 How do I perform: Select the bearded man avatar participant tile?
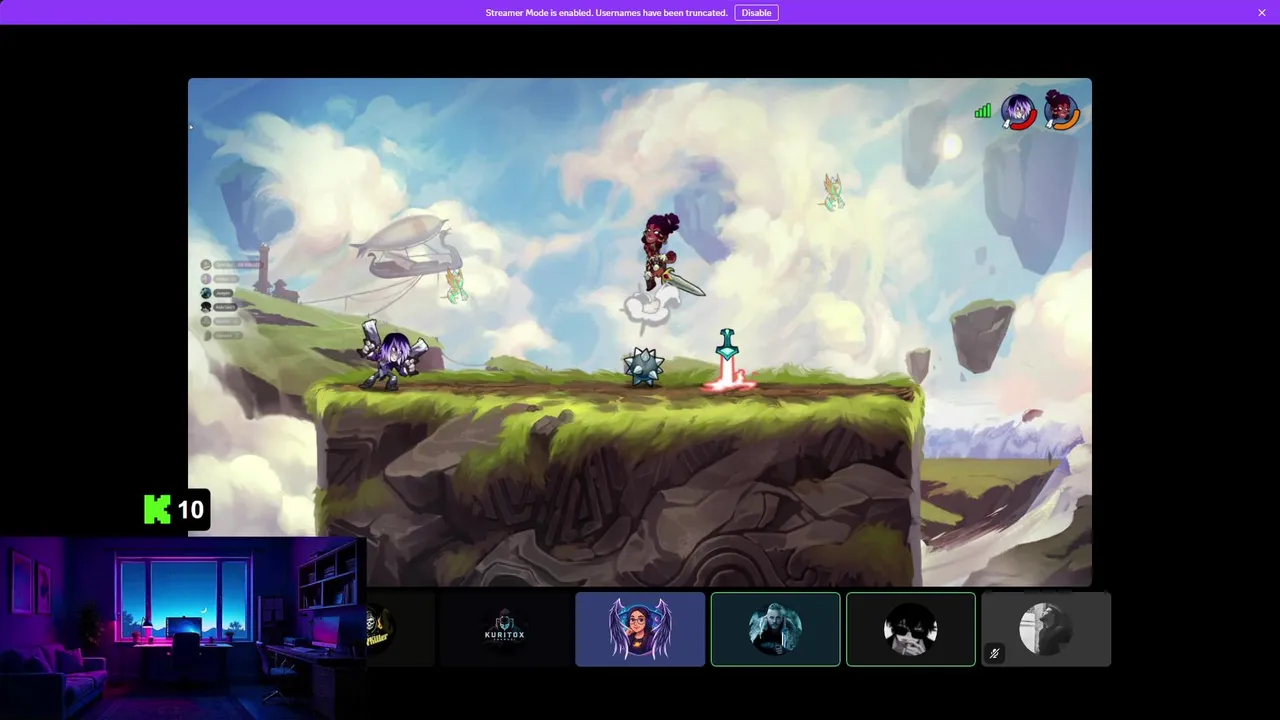pyautogui.click(x=775, y=629)
